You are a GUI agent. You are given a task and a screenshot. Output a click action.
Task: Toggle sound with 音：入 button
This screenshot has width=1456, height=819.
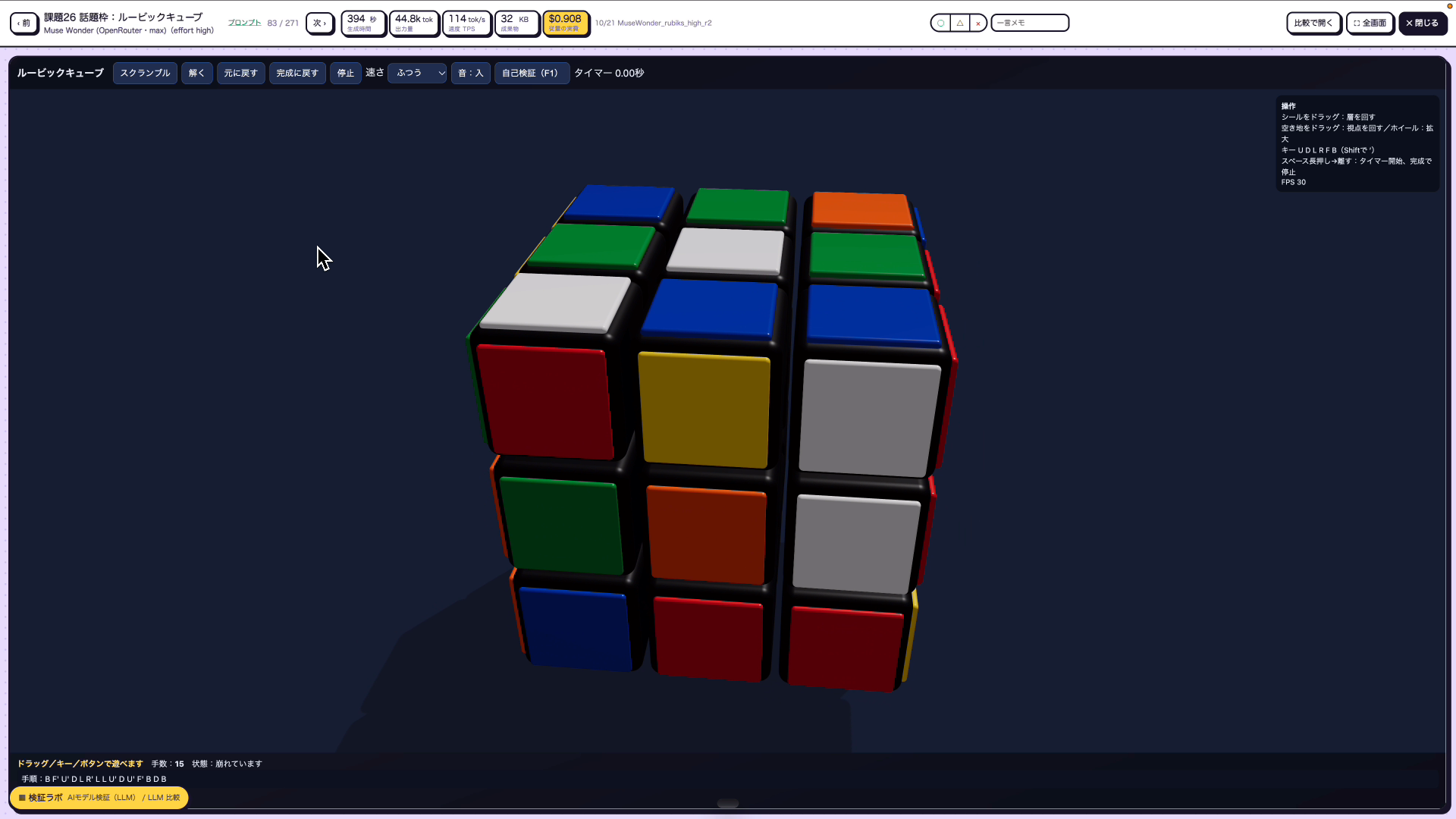[x=470, y=73]
